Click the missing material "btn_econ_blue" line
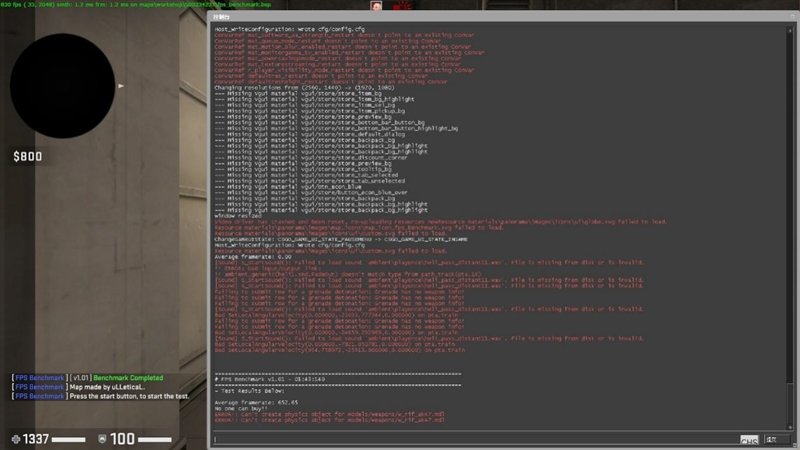800x450 pixels. click(x=288, y=187)
